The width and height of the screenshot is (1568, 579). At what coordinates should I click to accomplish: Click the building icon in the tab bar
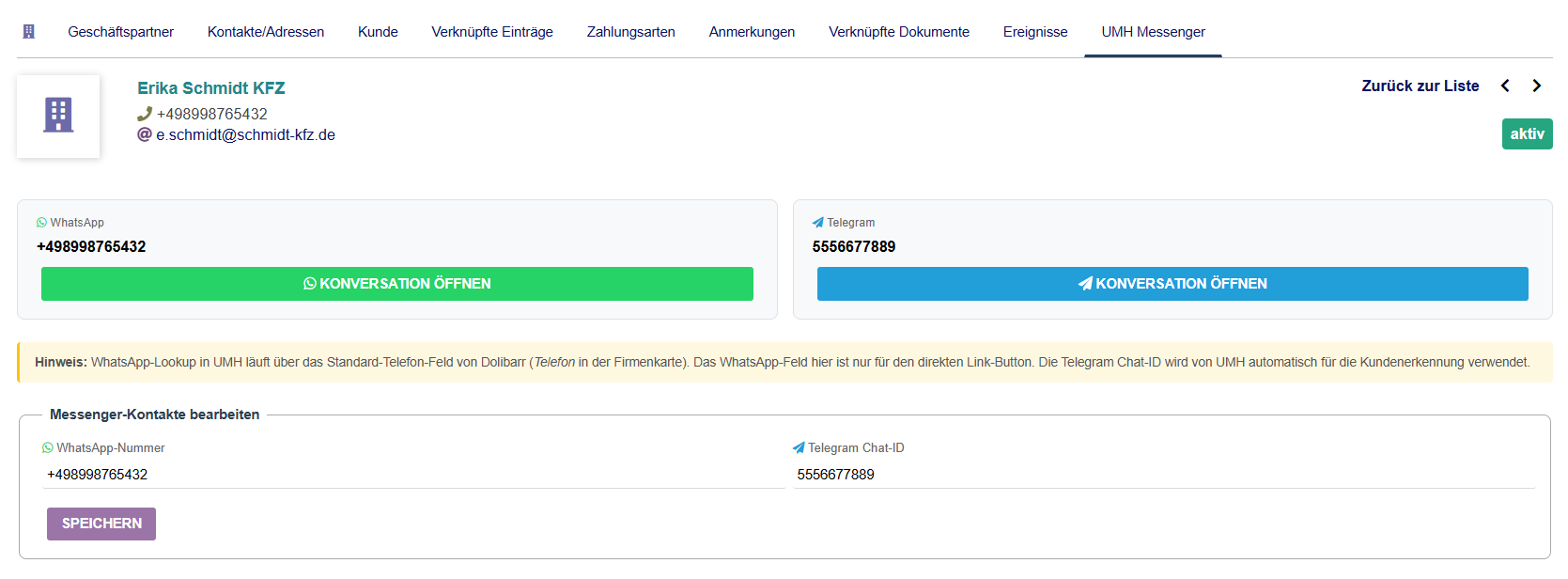[29, 32]
